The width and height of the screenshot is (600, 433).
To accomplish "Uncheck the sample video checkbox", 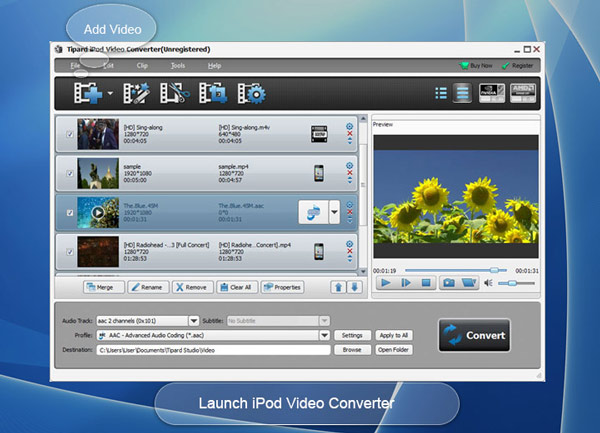I will click(x=70, y=173).
